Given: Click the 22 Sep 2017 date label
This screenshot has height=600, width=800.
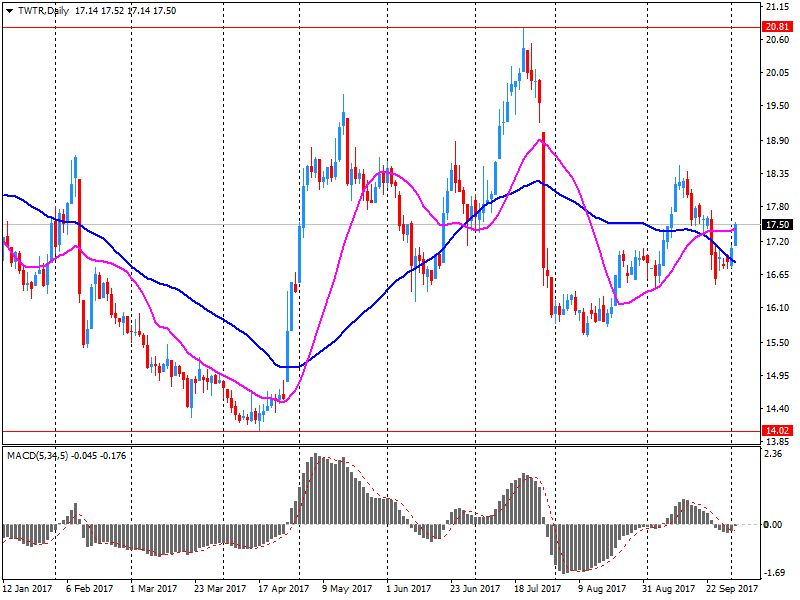Looking at the screenshot, I should click(x=732, y=589).
